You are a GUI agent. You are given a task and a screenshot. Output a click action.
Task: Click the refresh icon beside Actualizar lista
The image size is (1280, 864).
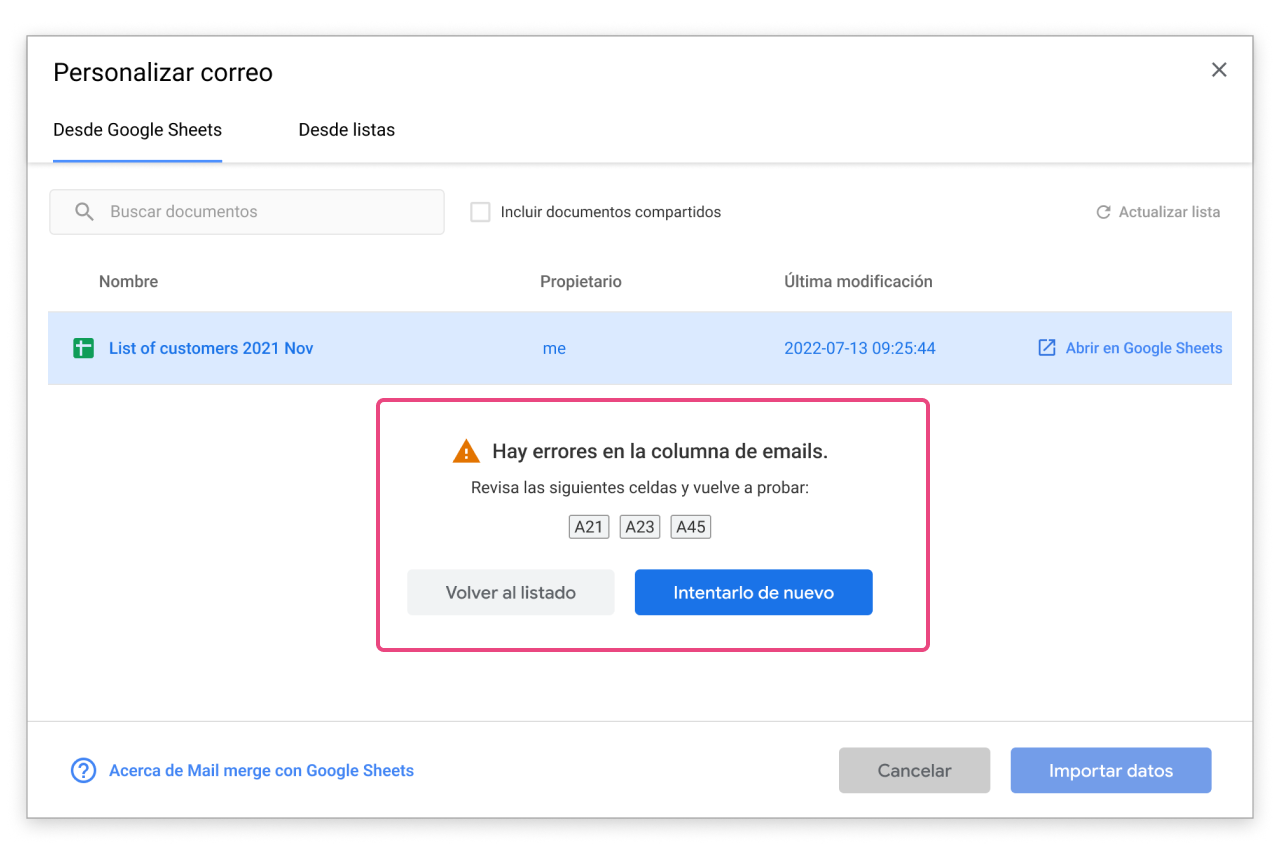click(1103, 212)
